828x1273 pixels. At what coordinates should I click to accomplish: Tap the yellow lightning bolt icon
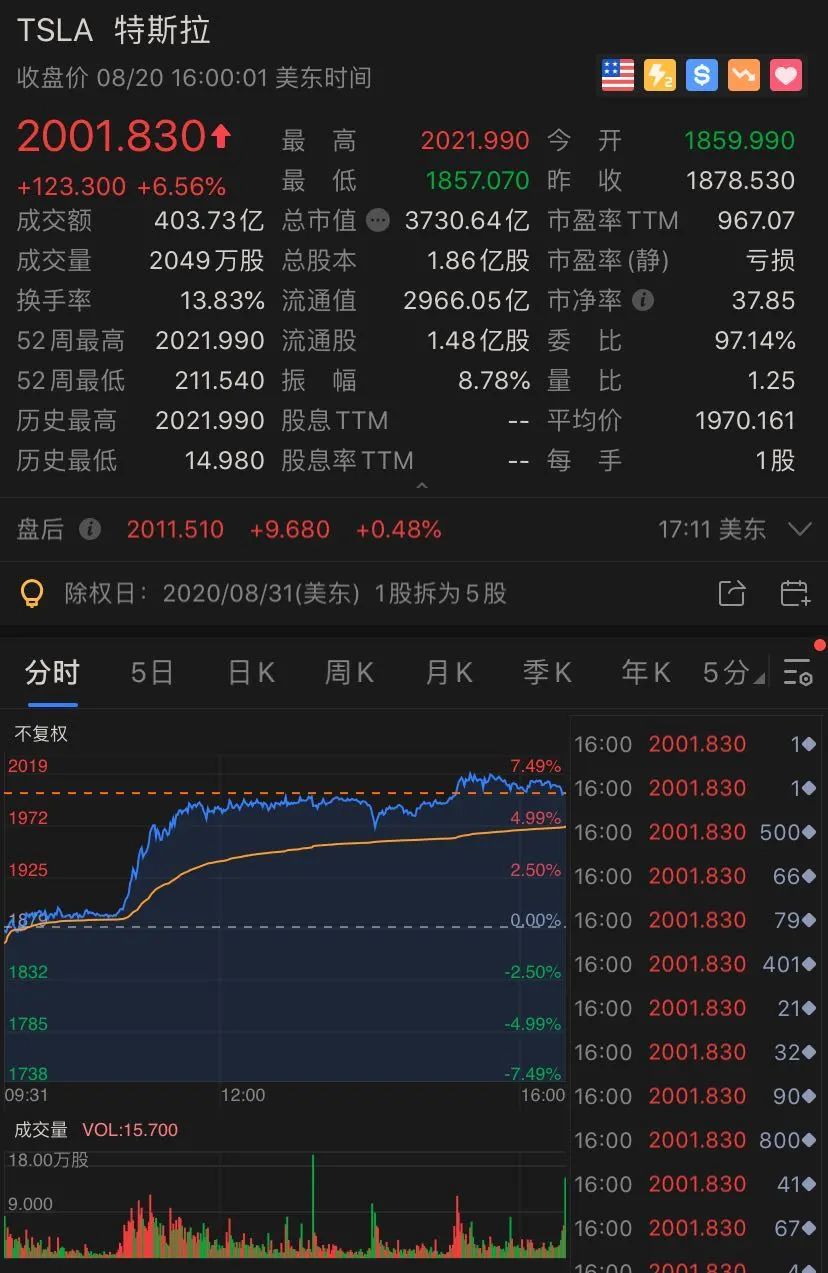[660, 76]
